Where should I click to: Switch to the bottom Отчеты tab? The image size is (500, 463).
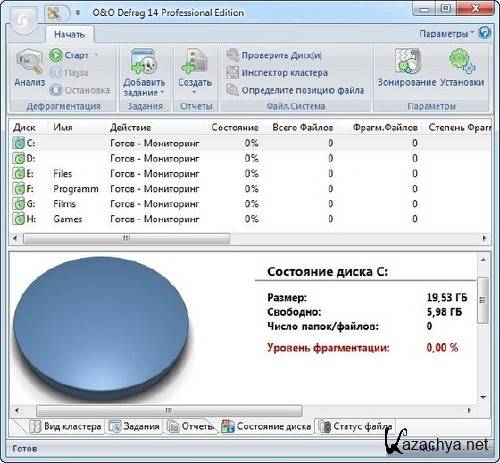click(x=190, y=426)
